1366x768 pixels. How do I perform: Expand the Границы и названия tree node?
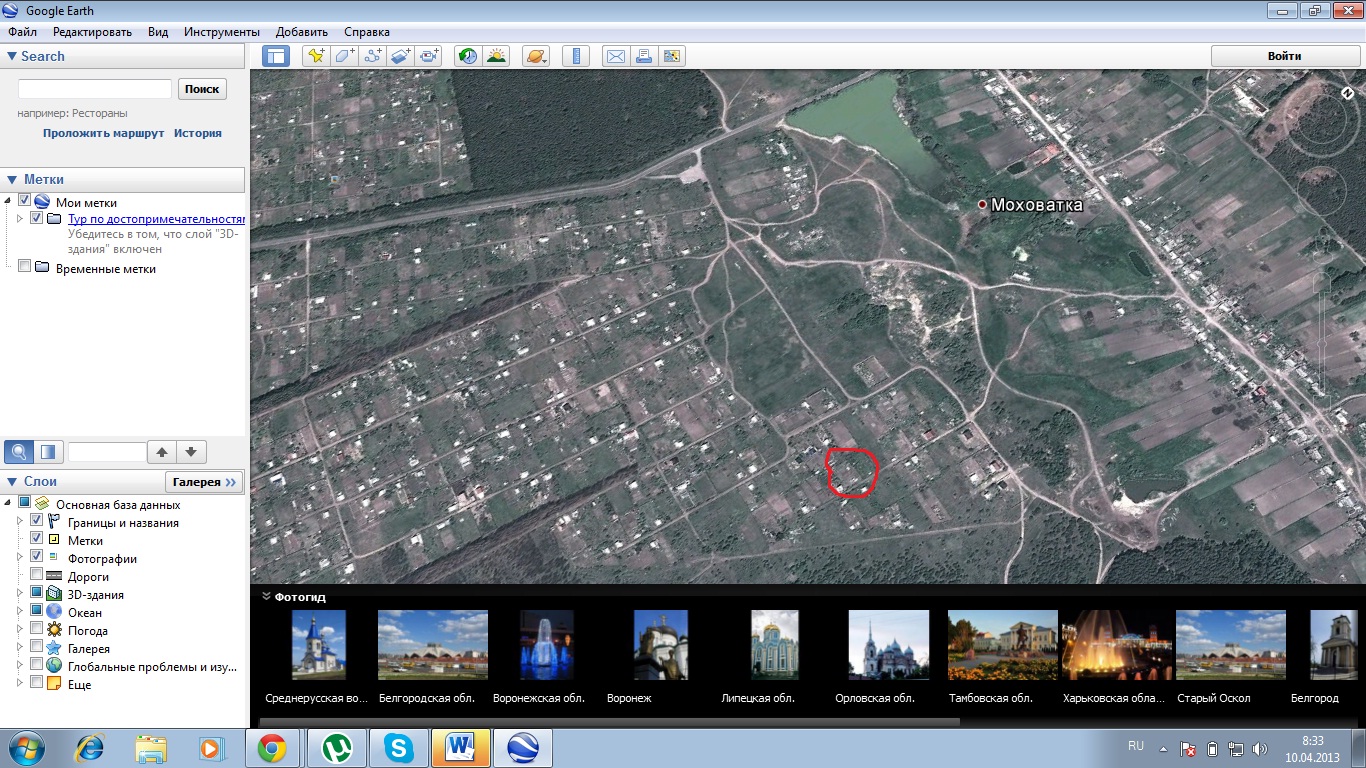coord(19,522)
